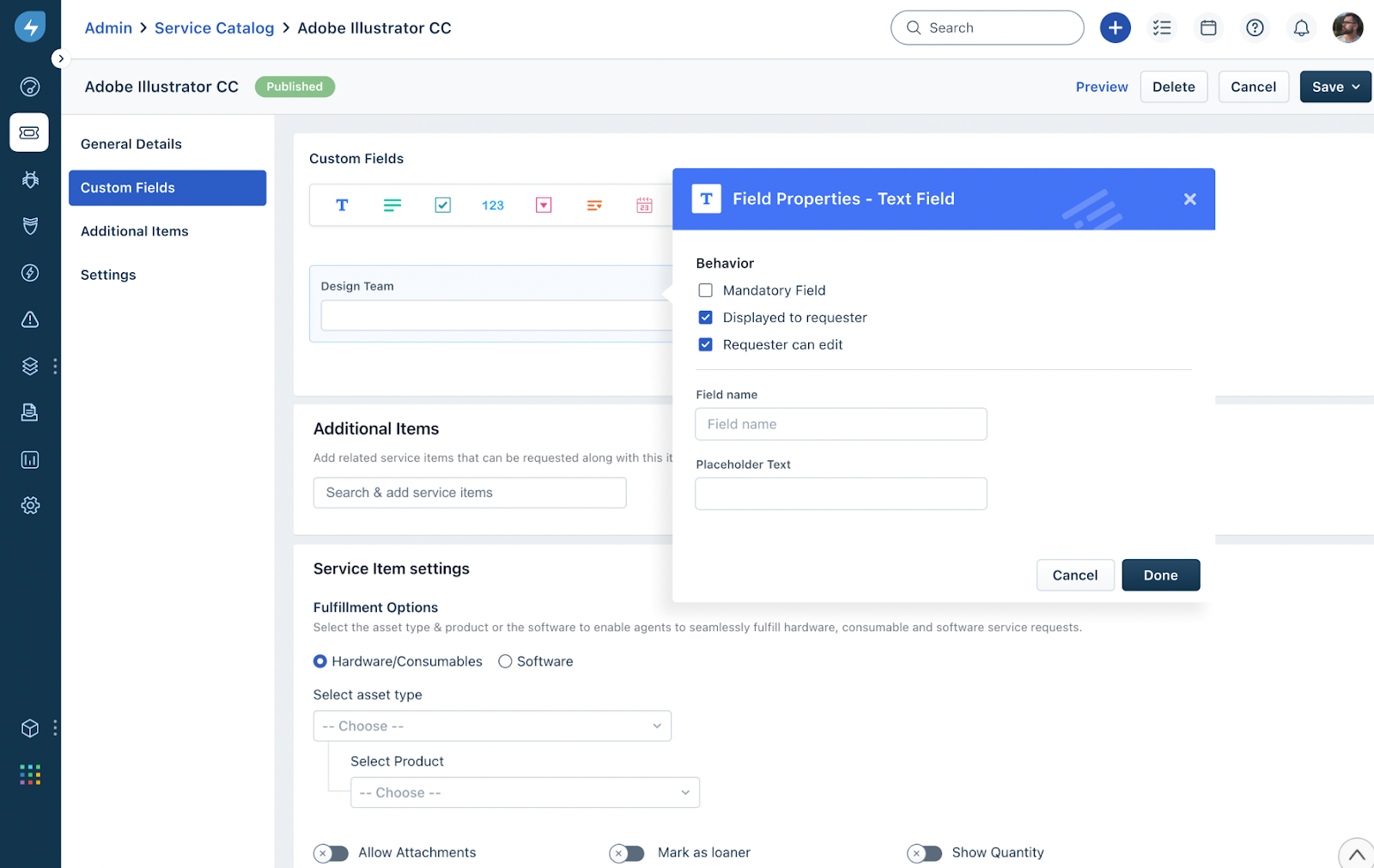Open the Save button dropdown arrow
Viewport: 1374px width, 868px height.
click(x=1357, y=87)
